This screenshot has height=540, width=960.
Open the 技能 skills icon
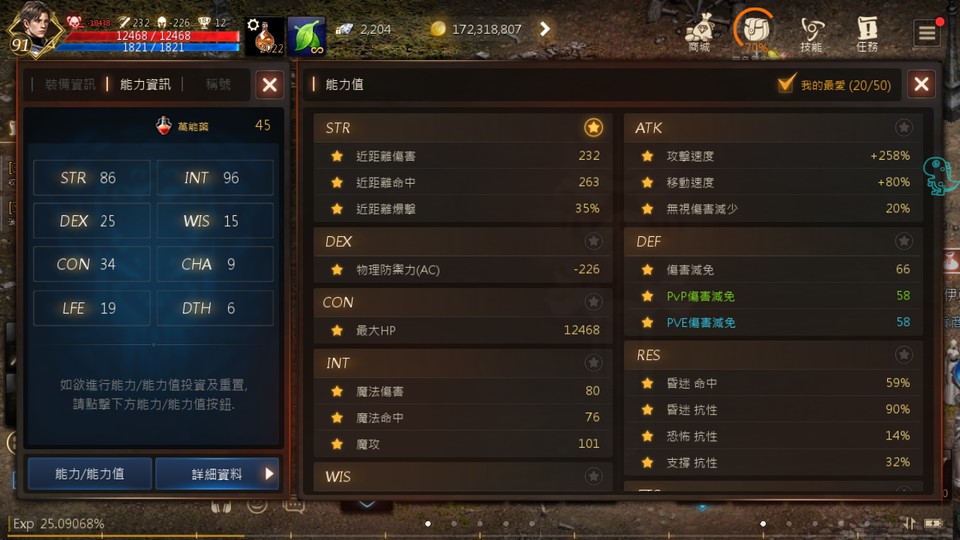[x=811, y=34]
